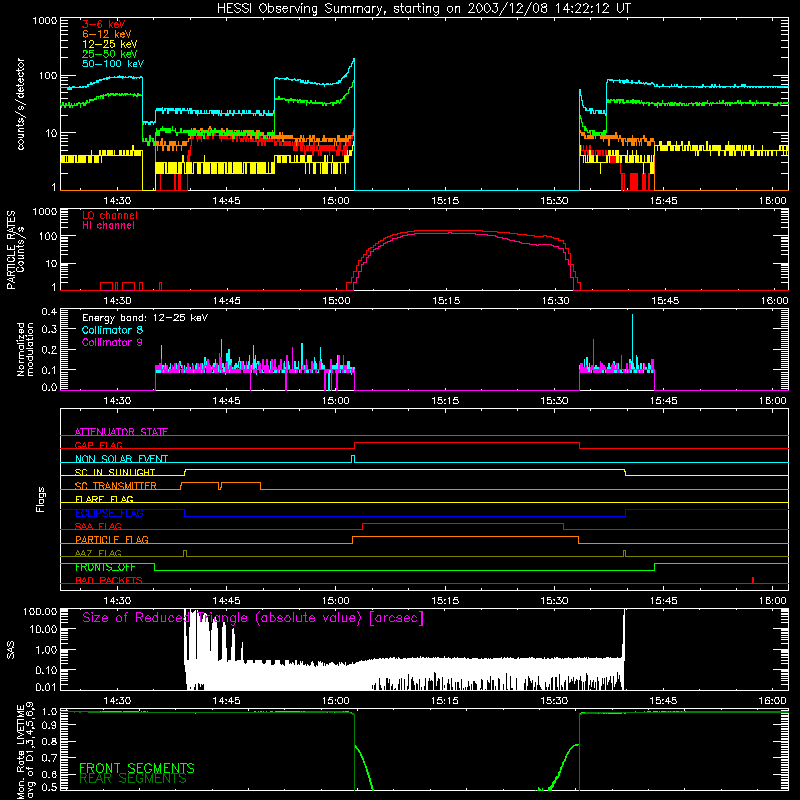
Task: Click the '100.00' top tick of SAS axis
Action: [40, 612]
